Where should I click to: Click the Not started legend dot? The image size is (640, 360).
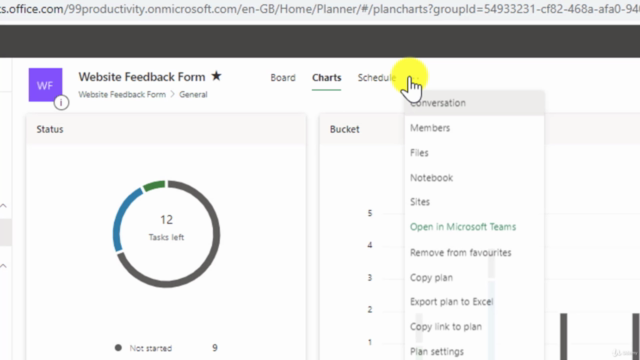coord(118,348)
